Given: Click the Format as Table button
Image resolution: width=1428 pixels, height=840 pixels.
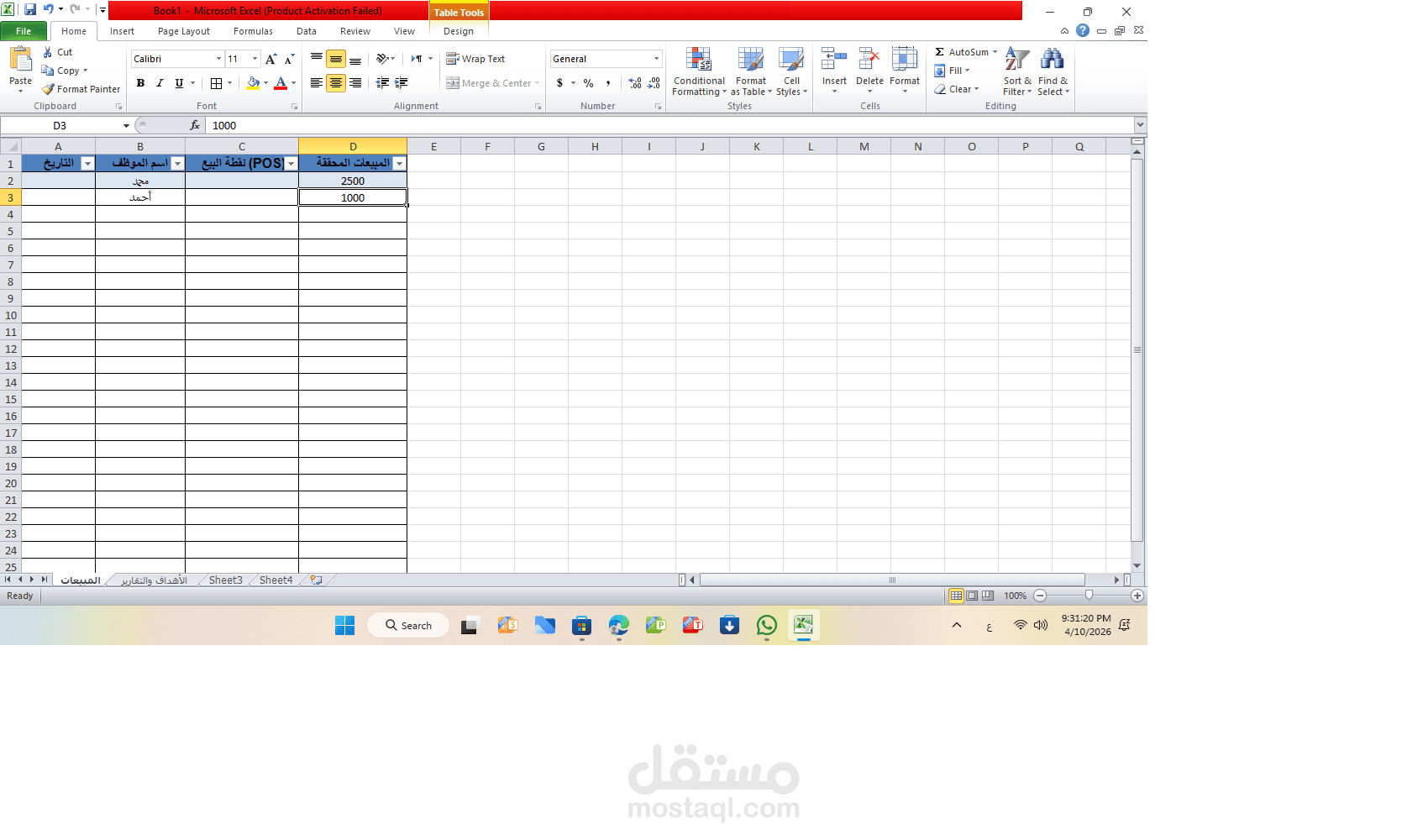Looking at the screenshot, I should click(x=750, y=71).
